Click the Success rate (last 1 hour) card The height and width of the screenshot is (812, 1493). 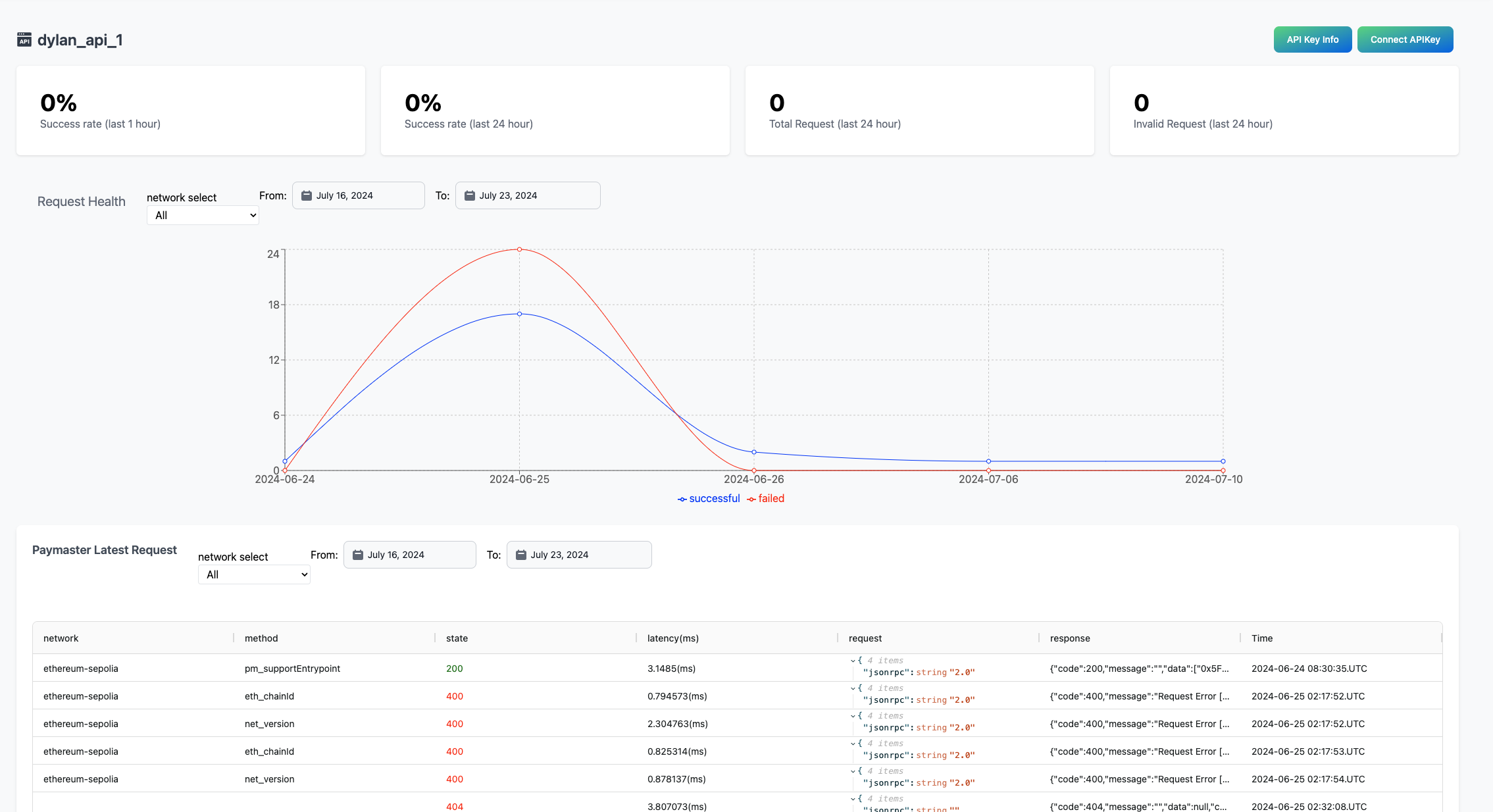[191, 111]
